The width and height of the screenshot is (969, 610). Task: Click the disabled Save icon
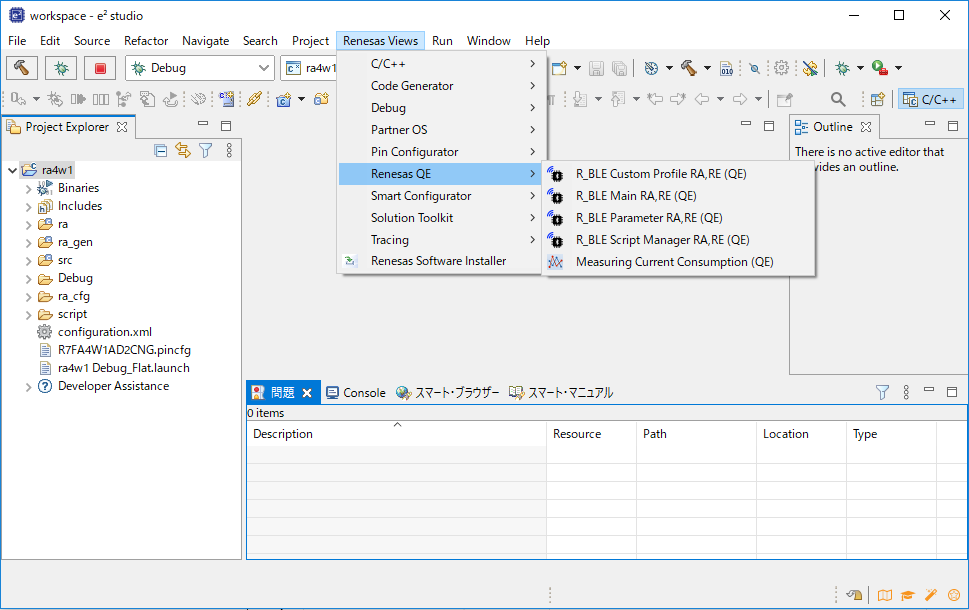[596, 68]
